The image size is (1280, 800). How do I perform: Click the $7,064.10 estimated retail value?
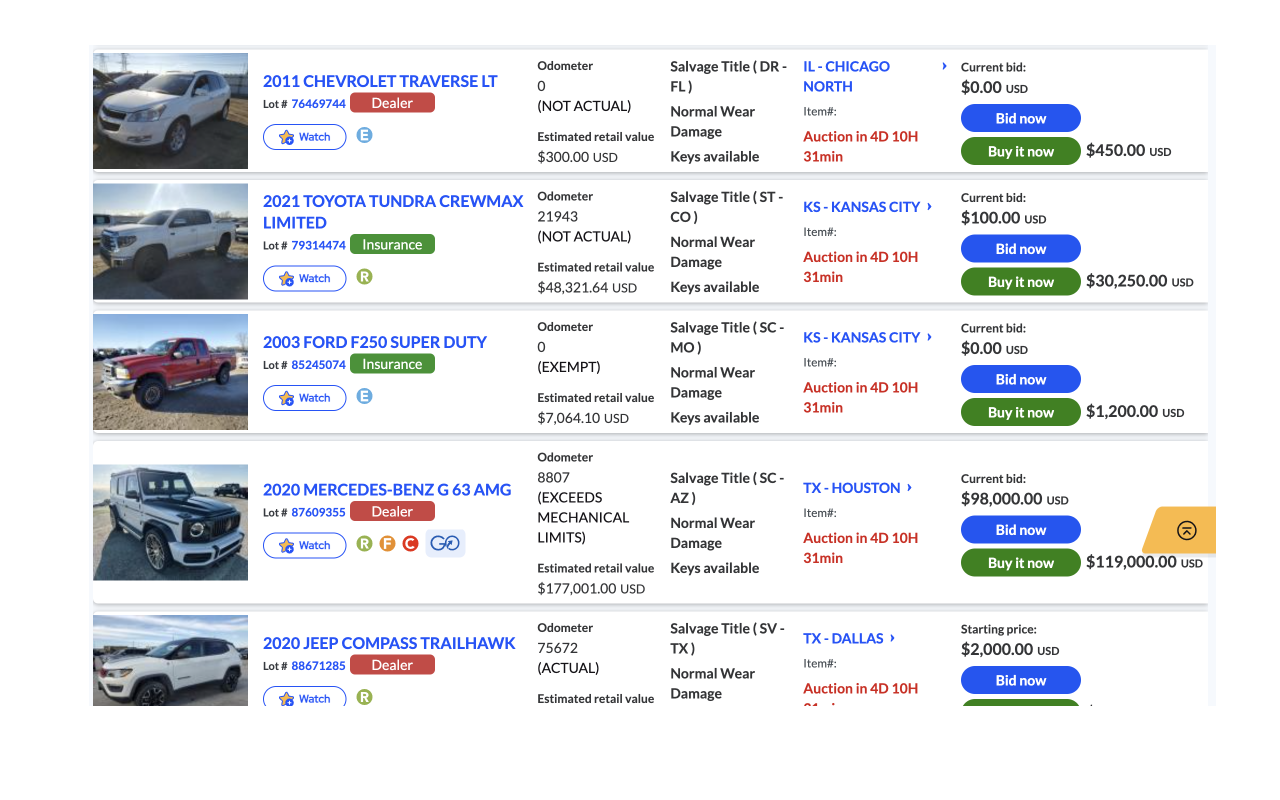[583, 418]
